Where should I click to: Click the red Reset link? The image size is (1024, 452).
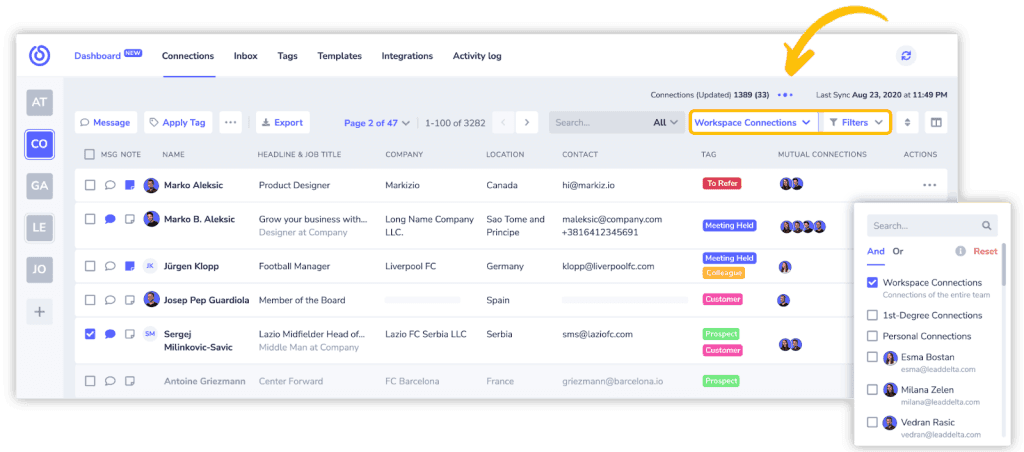pyautogui.click(x=985, y=251)
